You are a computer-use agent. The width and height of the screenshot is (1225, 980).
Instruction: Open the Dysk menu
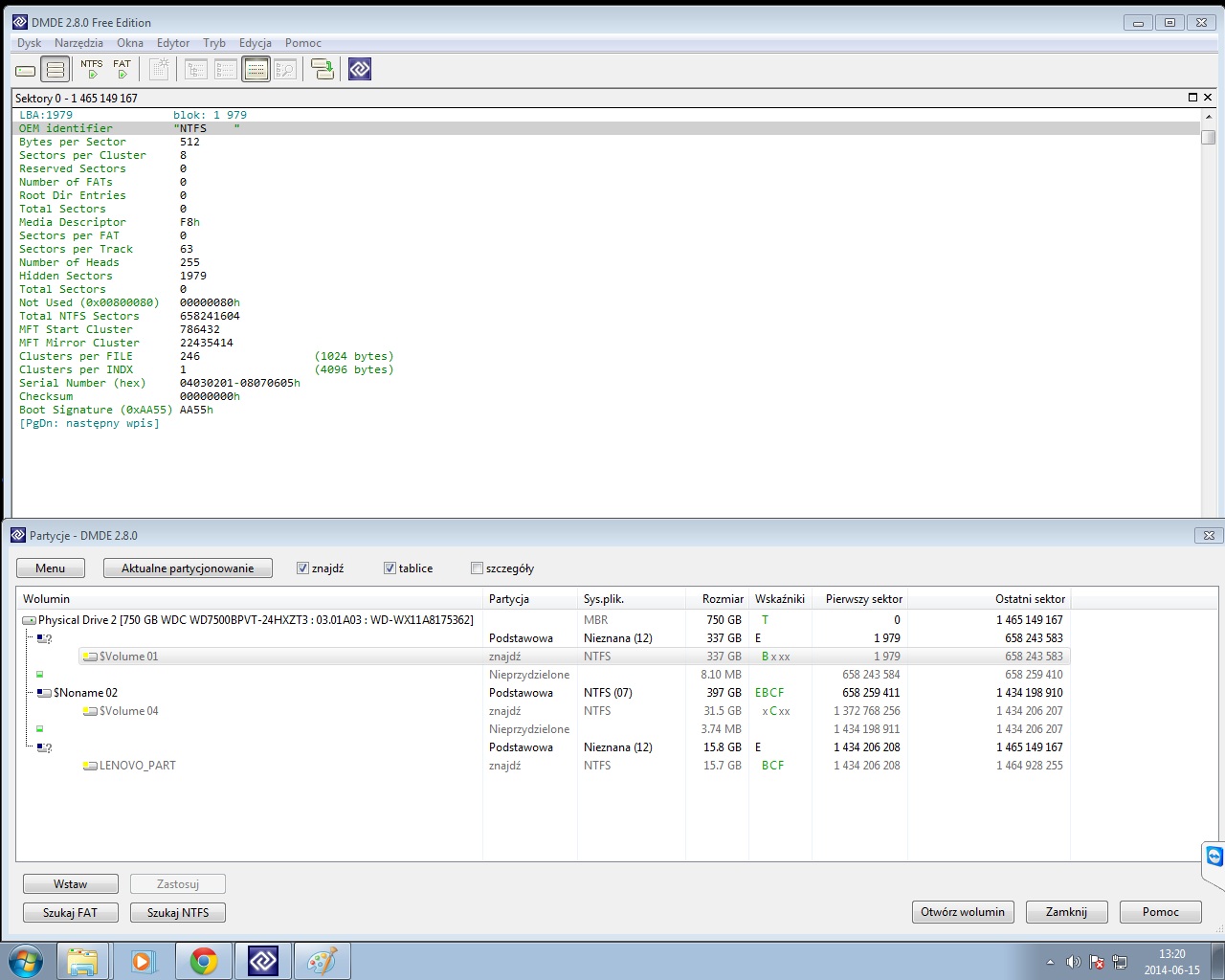click(x=29, y=43)
